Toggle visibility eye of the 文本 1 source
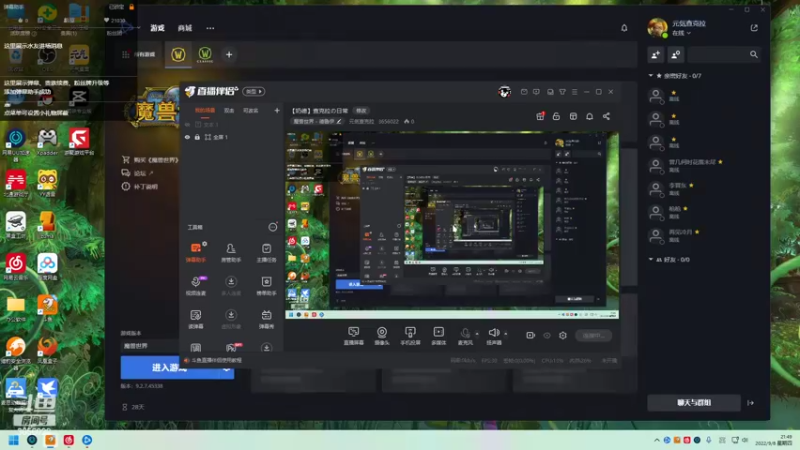This screenshot has height=450, width=800. point(187,124)
